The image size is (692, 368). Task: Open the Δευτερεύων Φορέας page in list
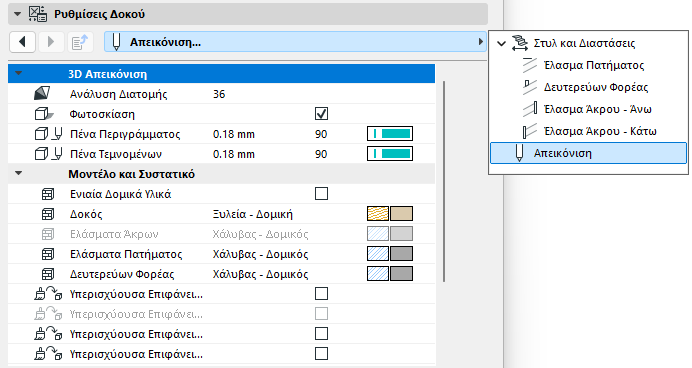coord(596,87)
